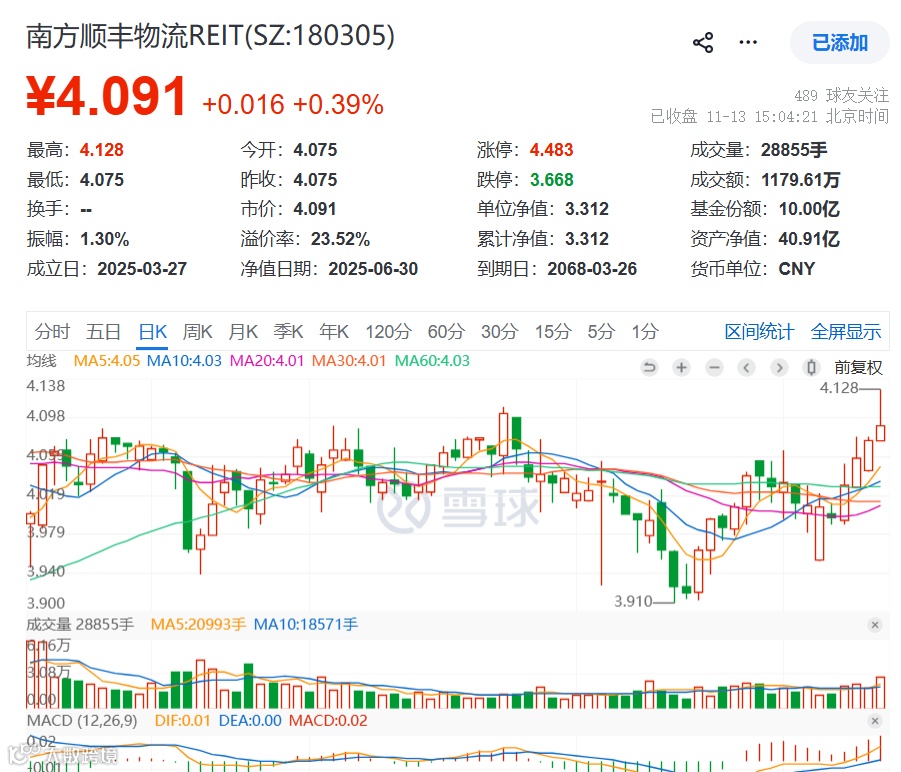Click the 跌停 value 3.668
The width and height of the screenshot is (901, 772).
[x=552, y=180]
